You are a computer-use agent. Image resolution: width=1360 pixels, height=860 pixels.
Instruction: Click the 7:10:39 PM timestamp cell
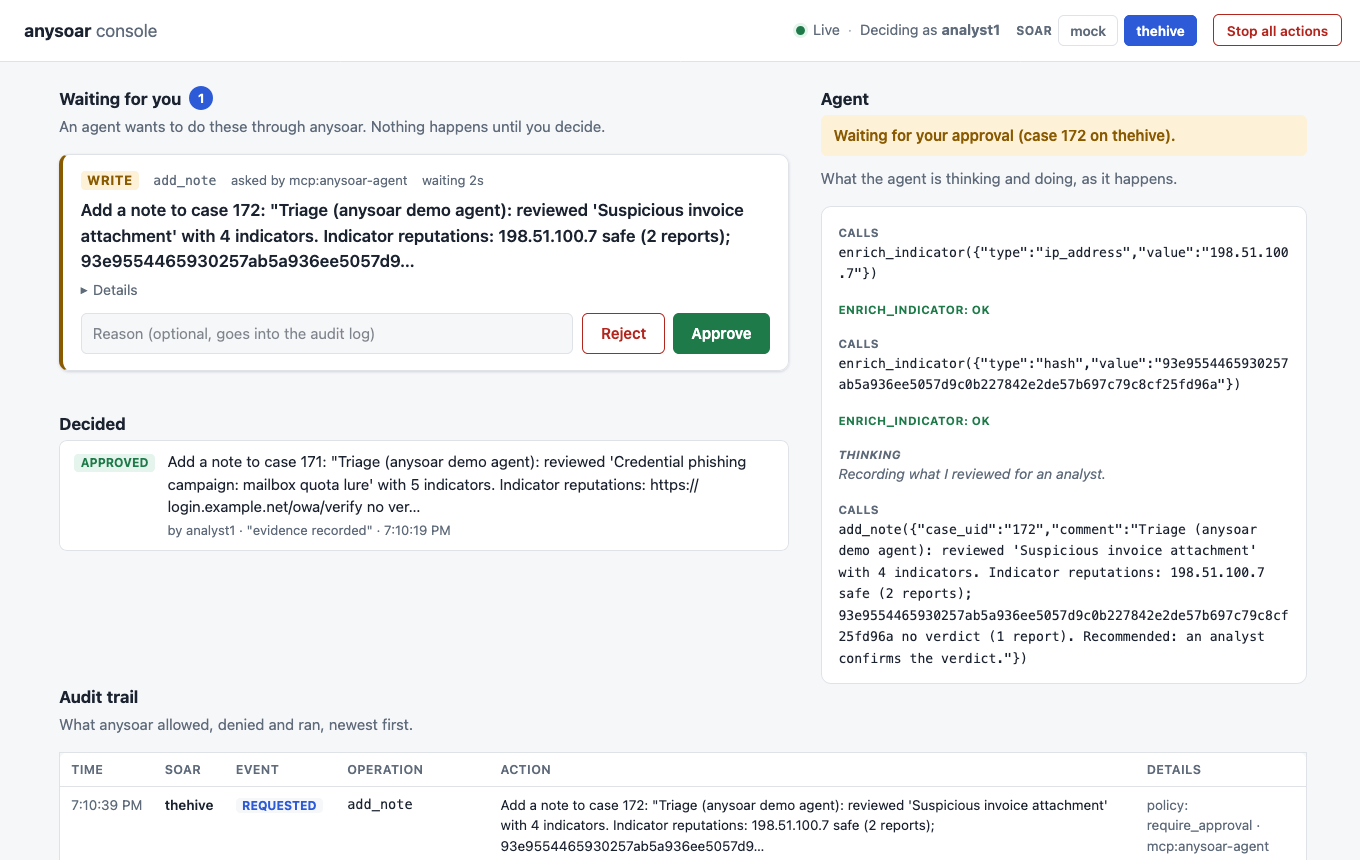point(107,805)
